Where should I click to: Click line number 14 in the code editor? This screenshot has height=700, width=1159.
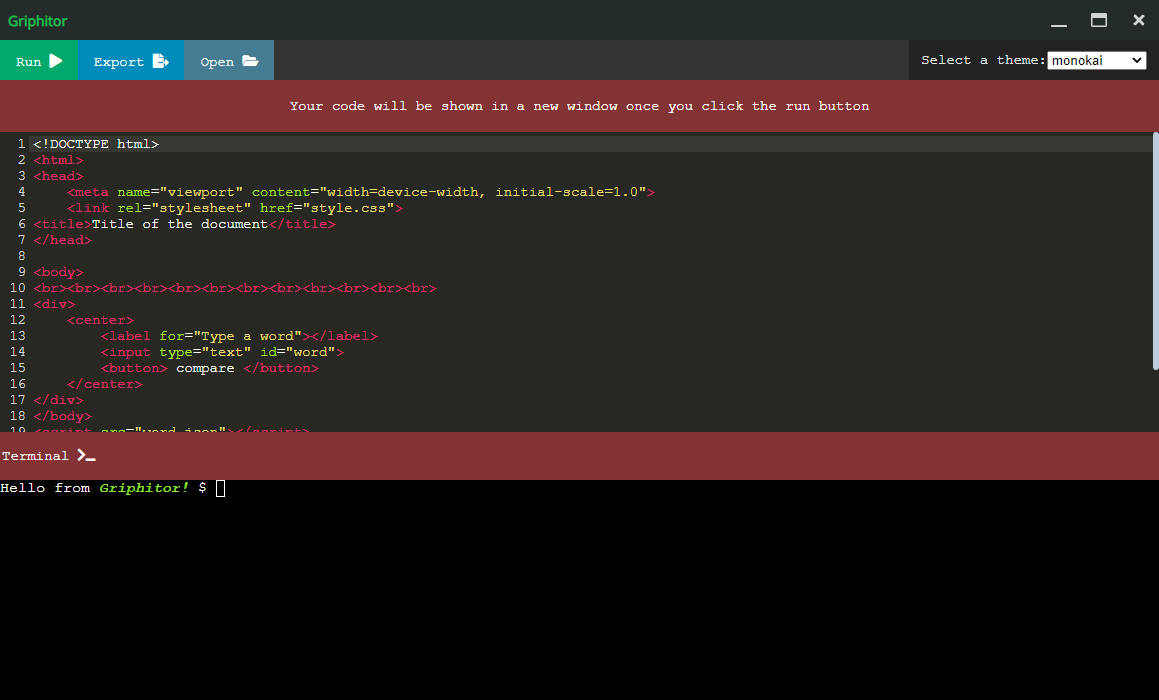pyautogui.click(x=18, y=351)
